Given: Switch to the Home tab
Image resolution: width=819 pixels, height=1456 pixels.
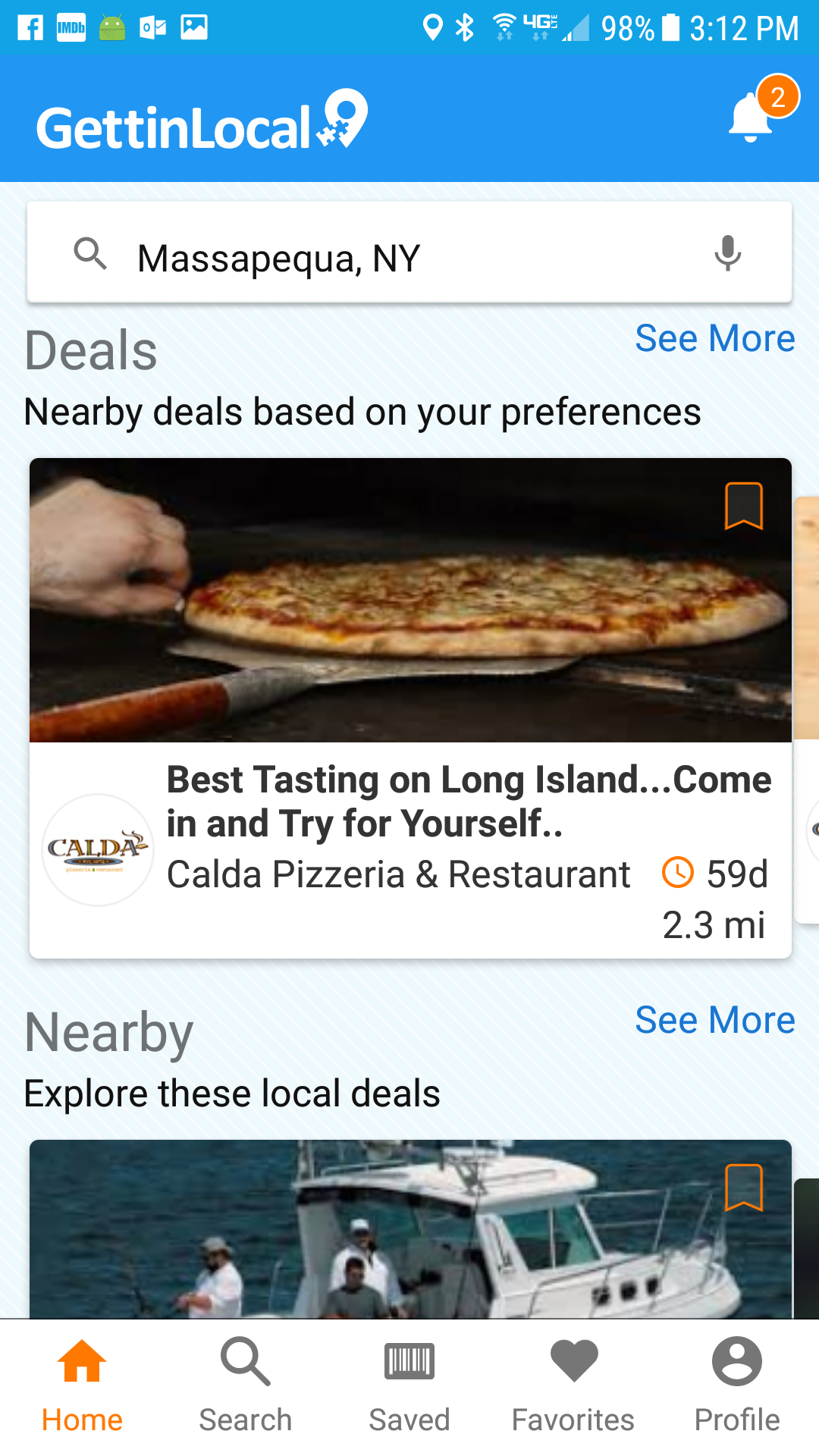Looking at the screenshot, I should (82, 1386).
